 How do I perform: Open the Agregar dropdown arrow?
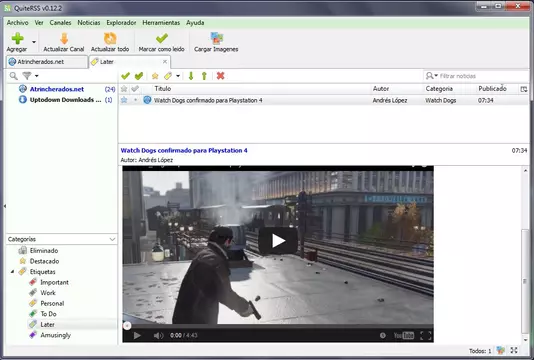click(34, 42)
